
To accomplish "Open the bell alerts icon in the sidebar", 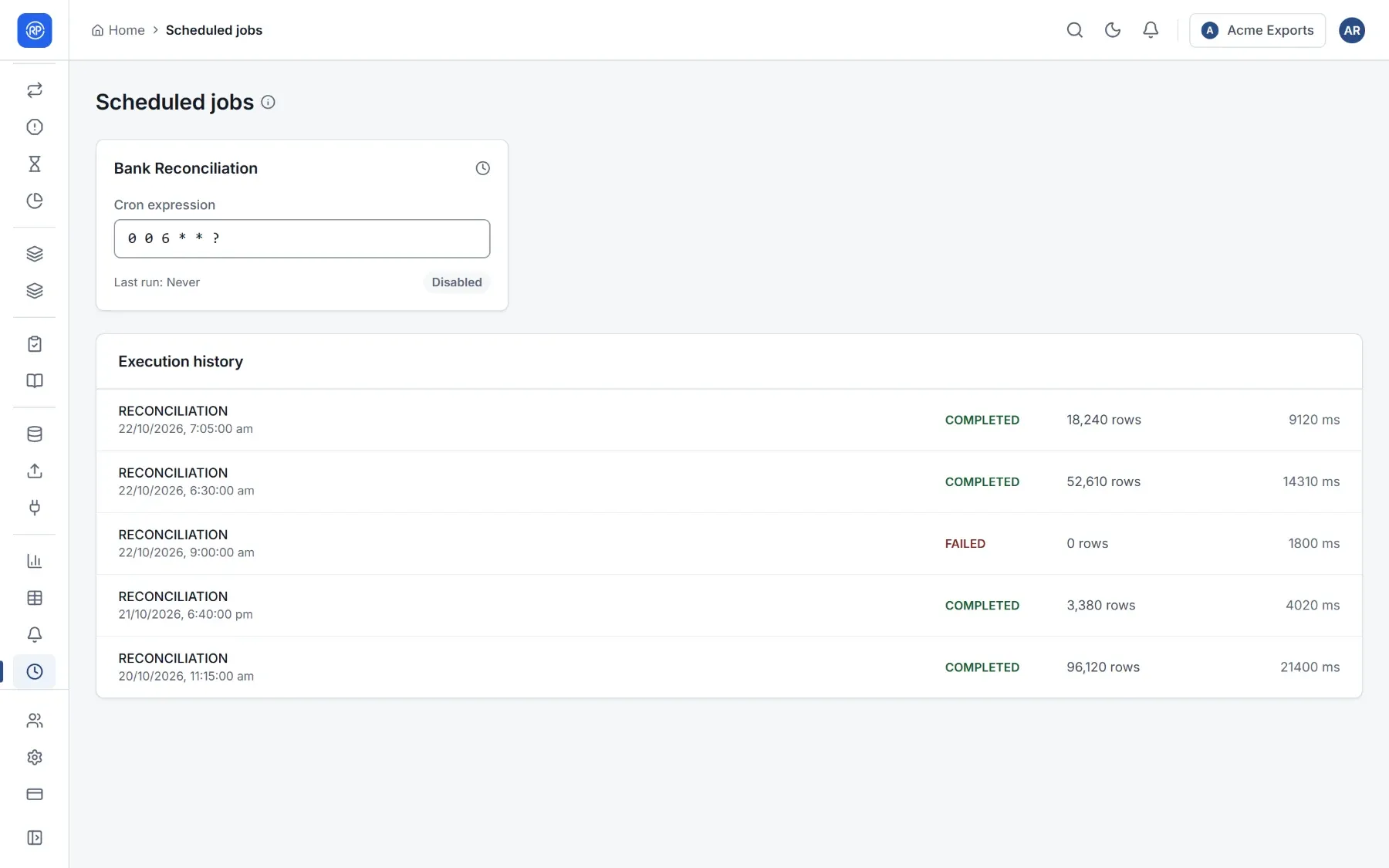I will point(35,634).
